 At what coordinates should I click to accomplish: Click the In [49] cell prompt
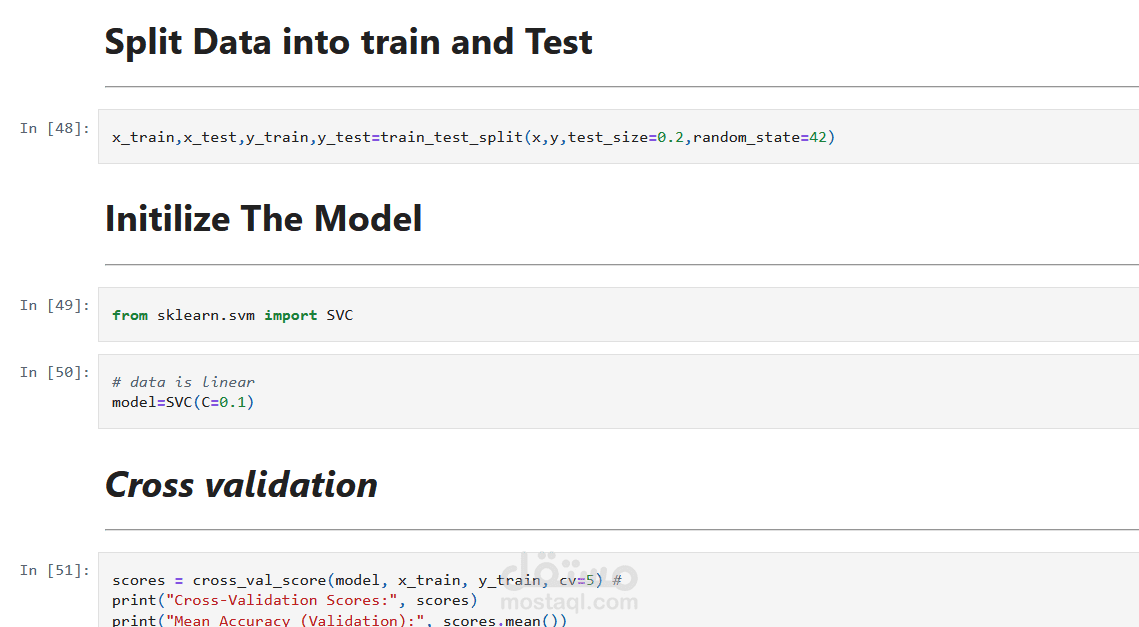tap(54, 305)
